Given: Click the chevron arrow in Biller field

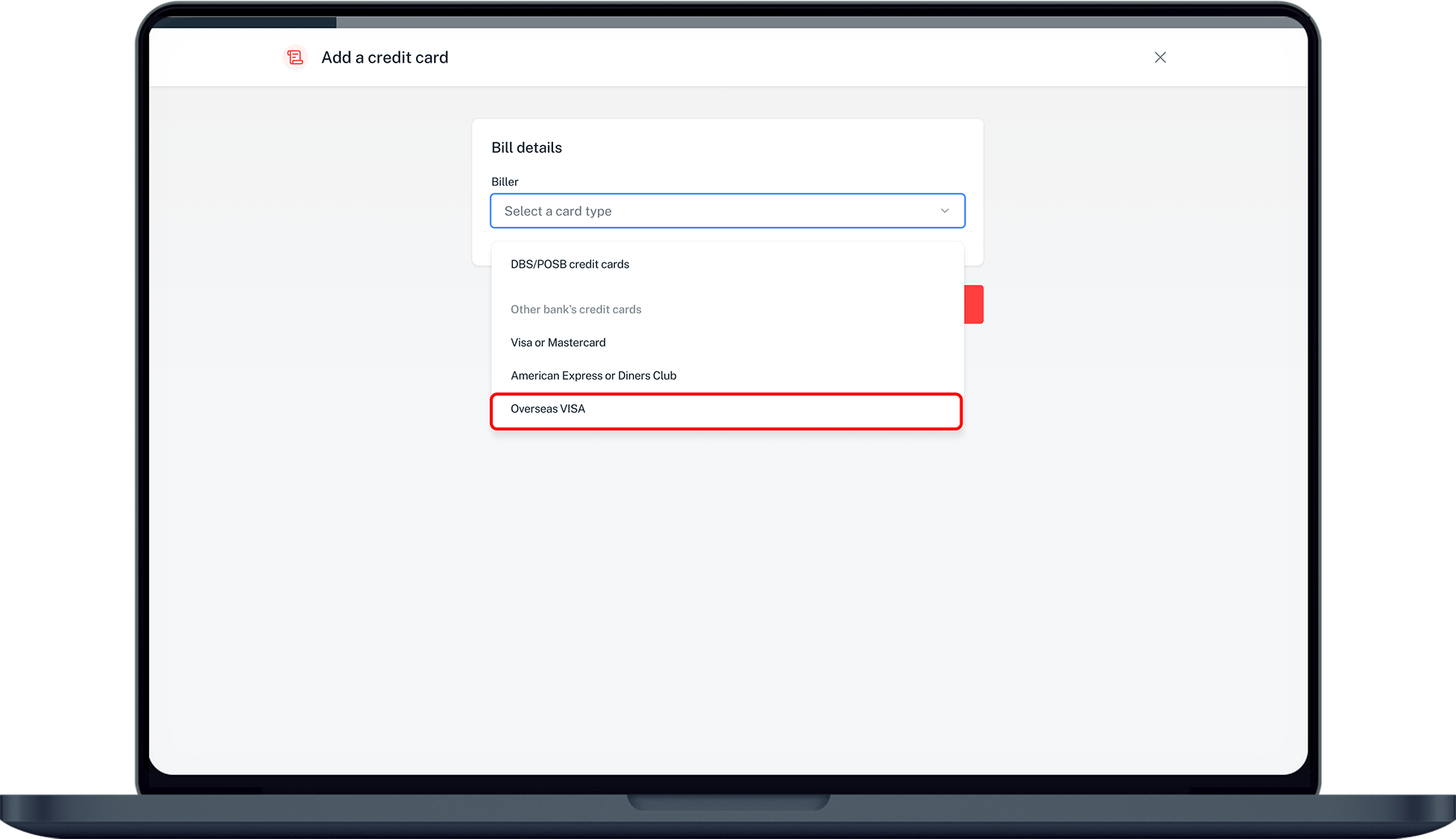Looking at the screenshot, I should (x=945, y=211).
